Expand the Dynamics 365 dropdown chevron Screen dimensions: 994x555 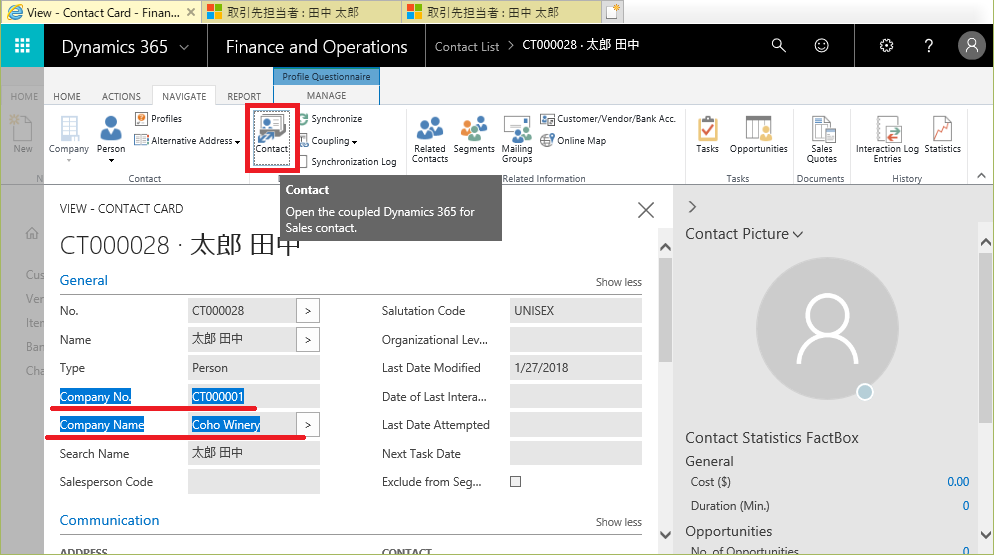coord(184,47)
